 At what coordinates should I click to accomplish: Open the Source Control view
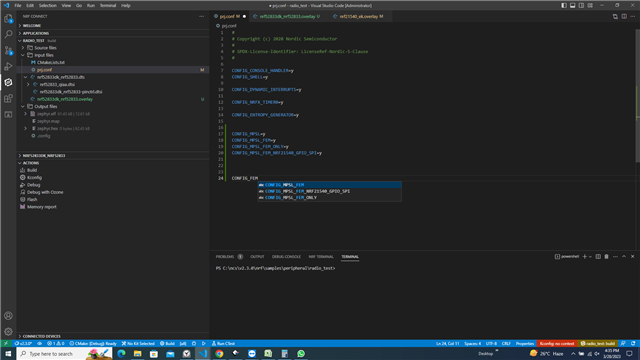pos(8,50)
